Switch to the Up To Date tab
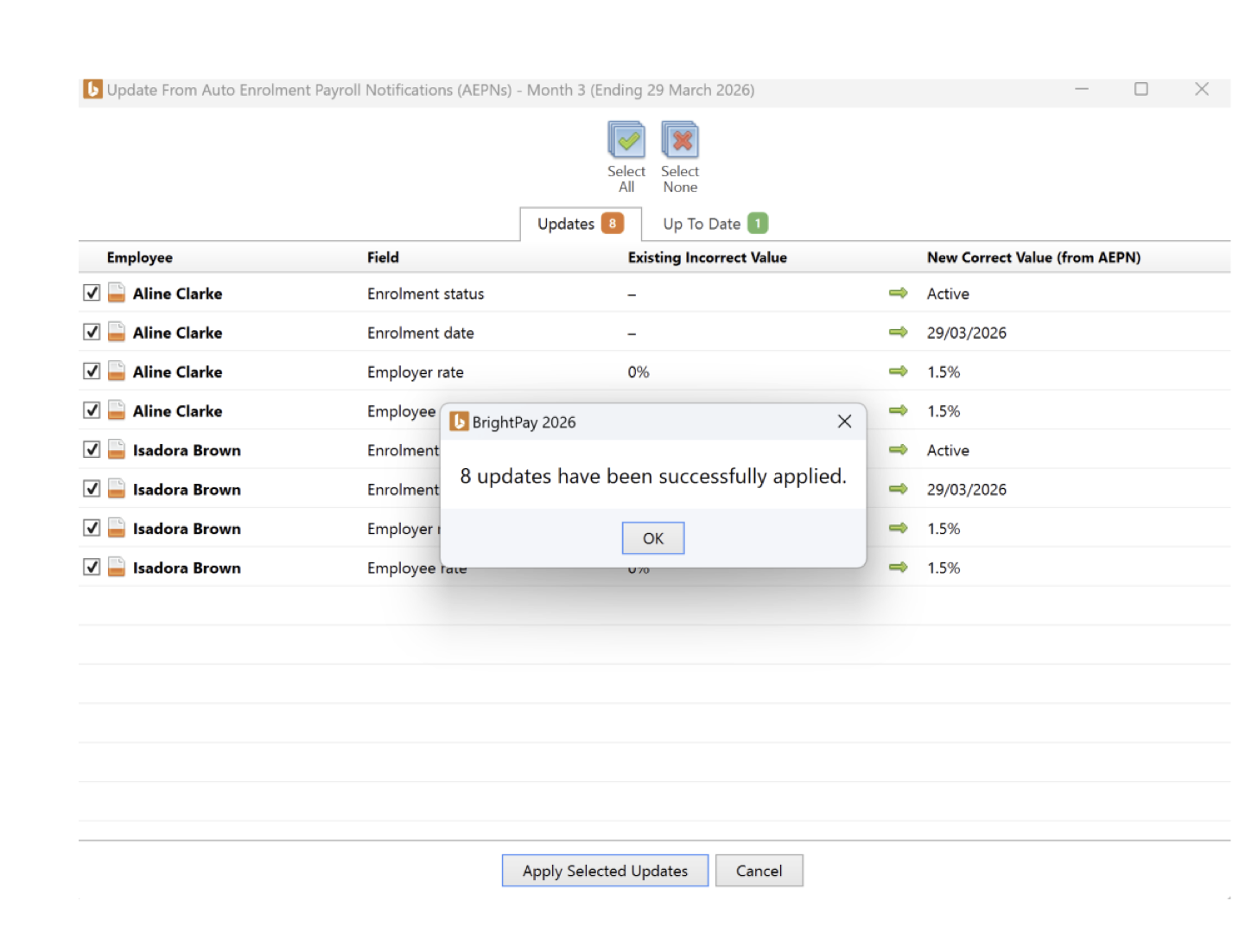 [x=715, y=224]
